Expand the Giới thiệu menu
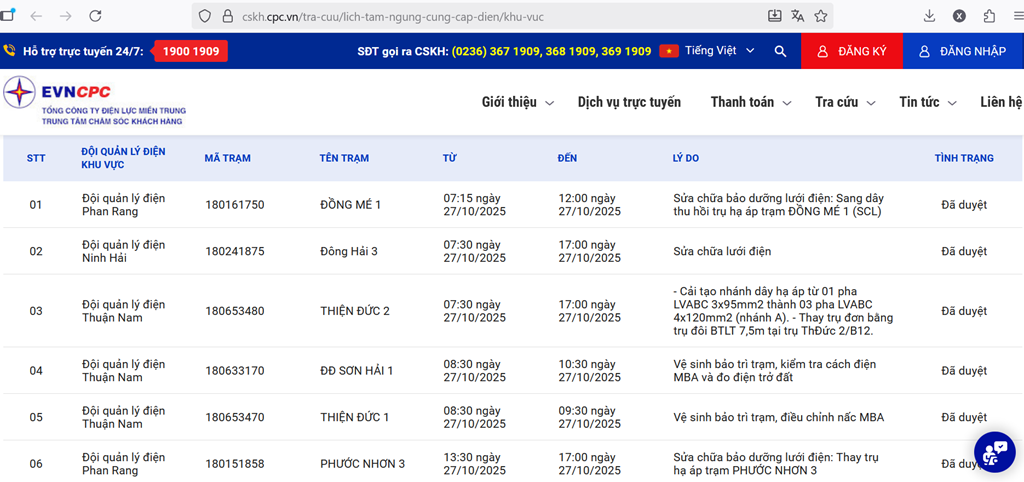The width and height of the screenshot is (1024, 482). tap(516, 102)
